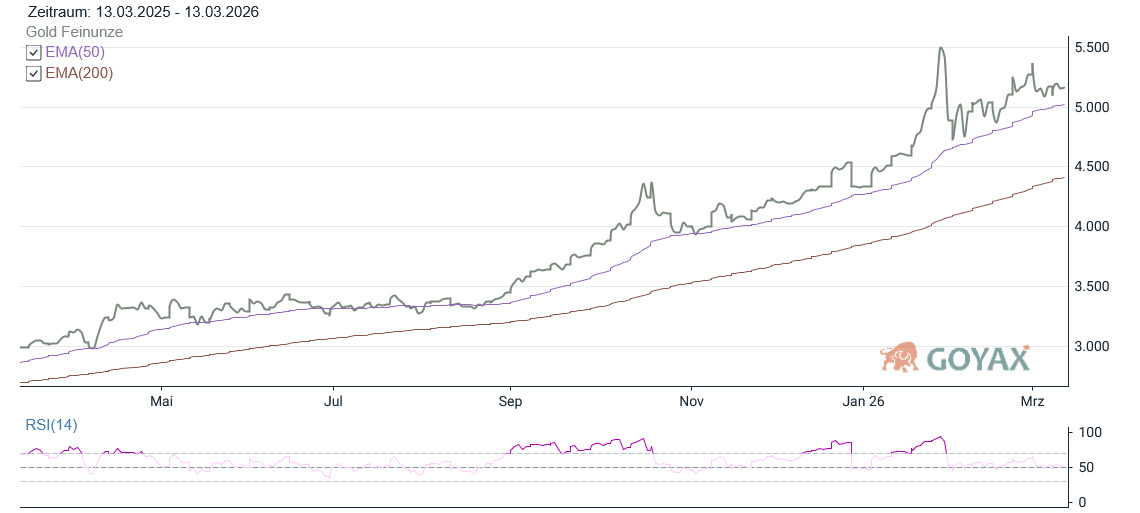Image resolution: width=1140 pixels, height=513 pixels.
Task: Uncheck the EMA(200) indicator checkbox
Action: (x=33, y=73)
